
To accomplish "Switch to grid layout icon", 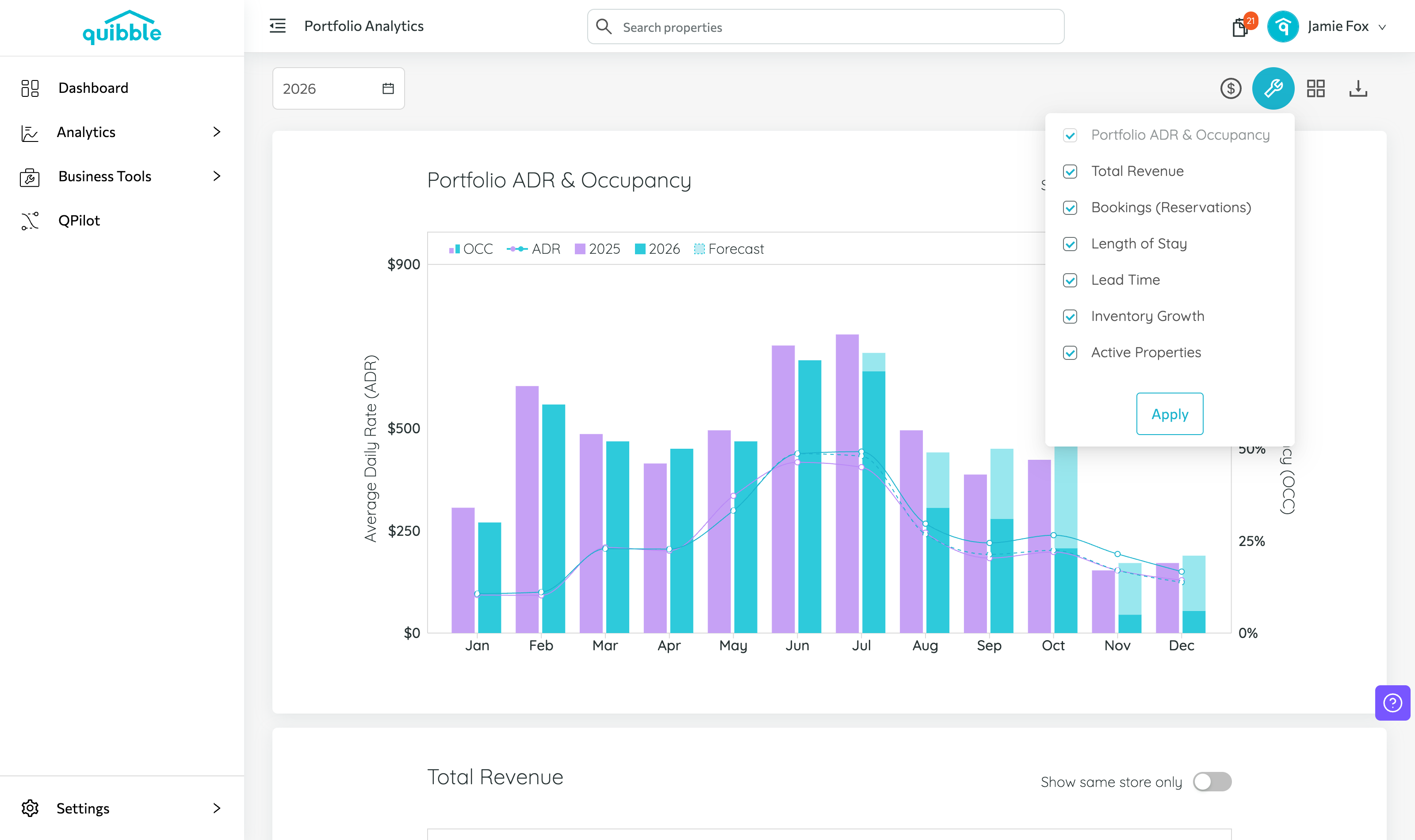I will tap(1316, 88).
